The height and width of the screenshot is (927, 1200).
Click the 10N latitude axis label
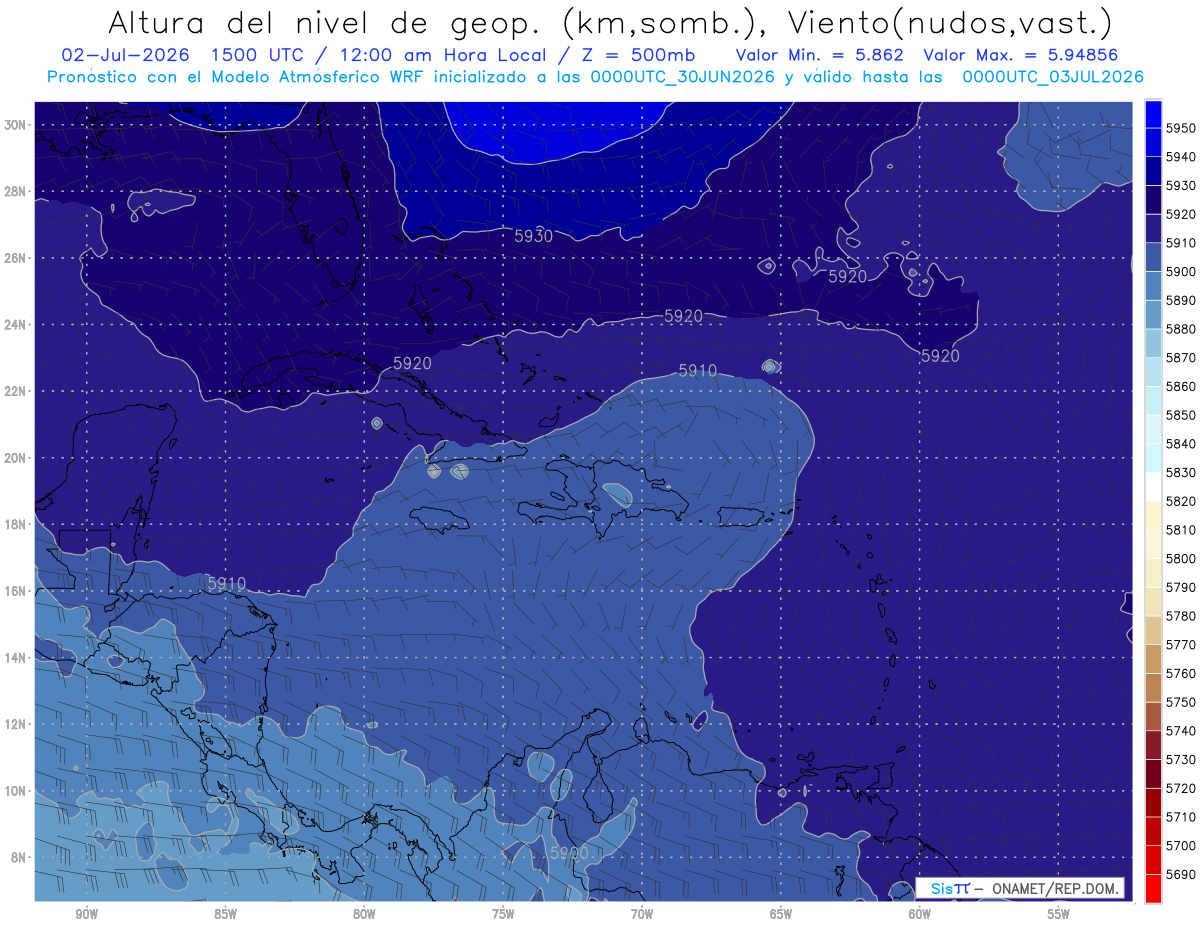tap(17, 790)
